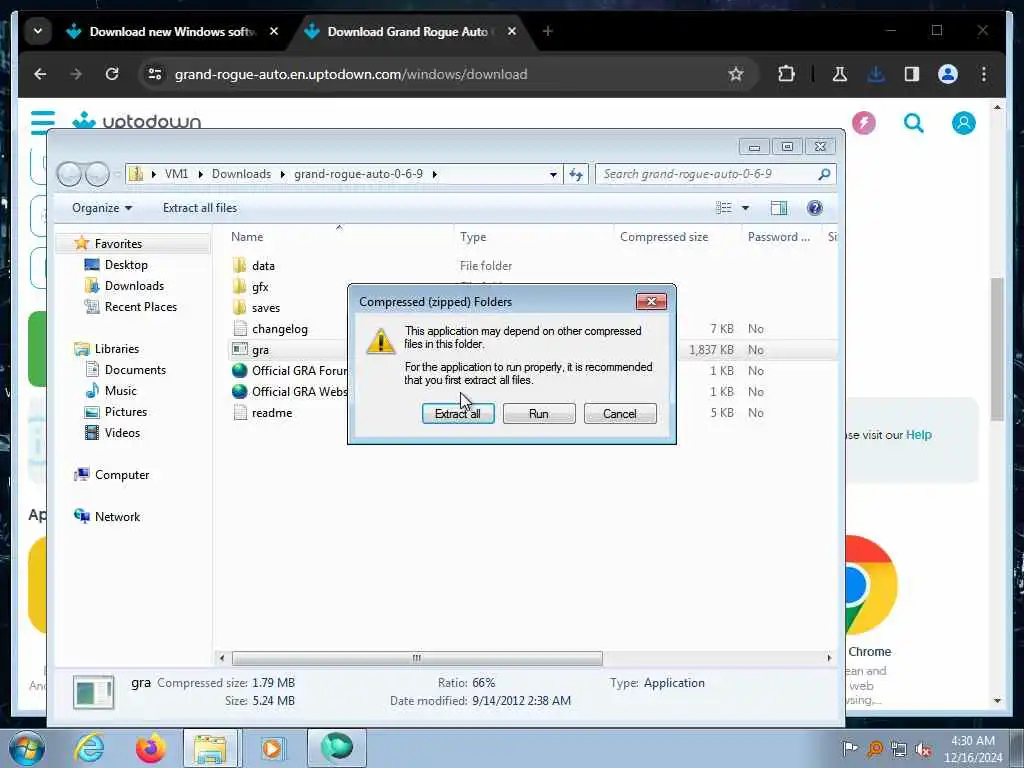Select the gfx folder

click(259, 287)
